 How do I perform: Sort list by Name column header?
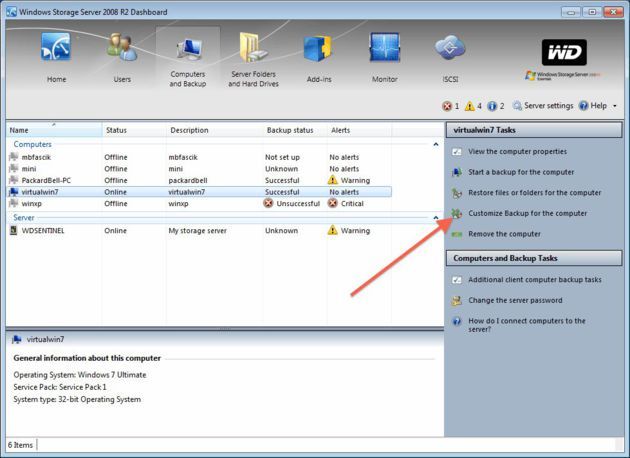54,130
